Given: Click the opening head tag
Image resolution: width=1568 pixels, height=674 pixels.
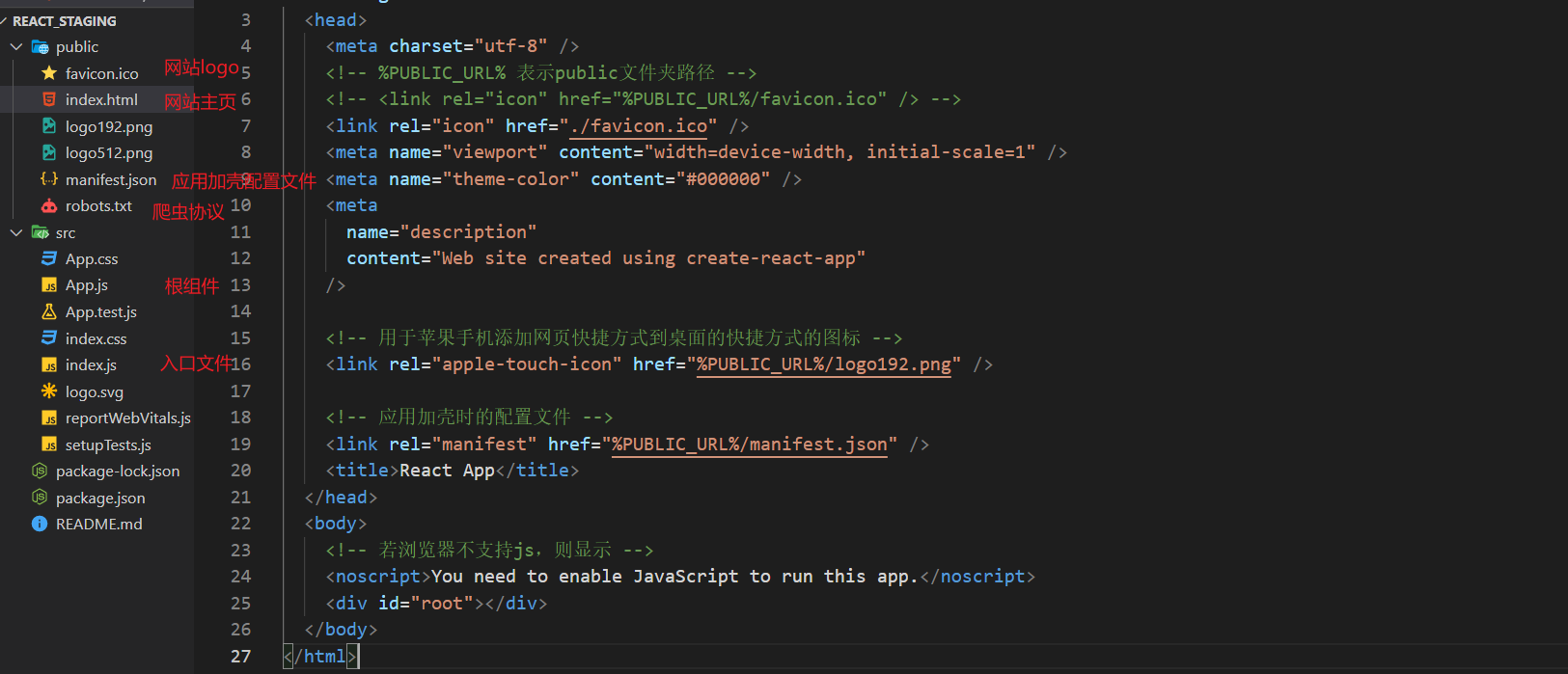Looking at the screenshot, I should [336, 20].
